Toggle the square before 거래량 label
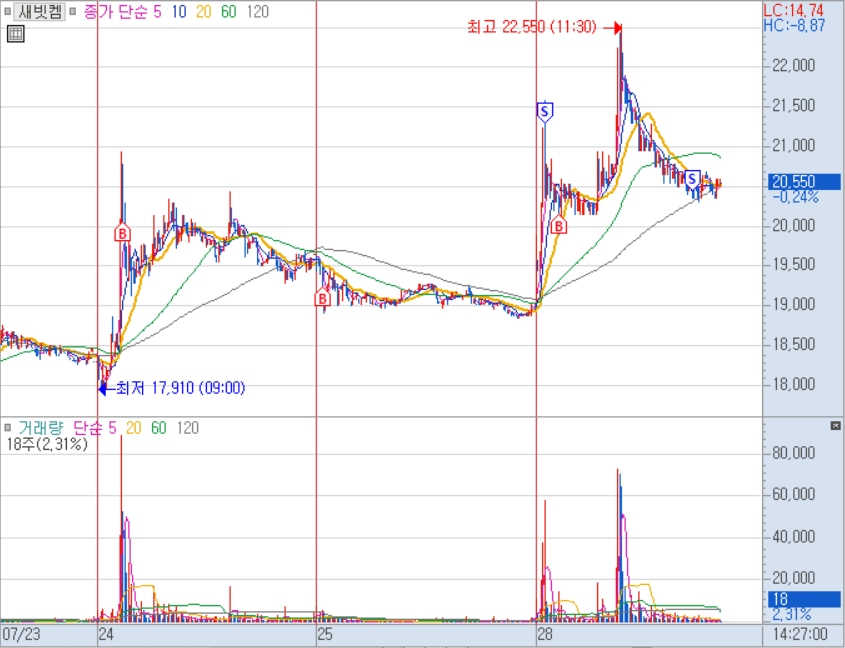Image resolution: width=845 pixels, height=648 pixels. [7, 428]
